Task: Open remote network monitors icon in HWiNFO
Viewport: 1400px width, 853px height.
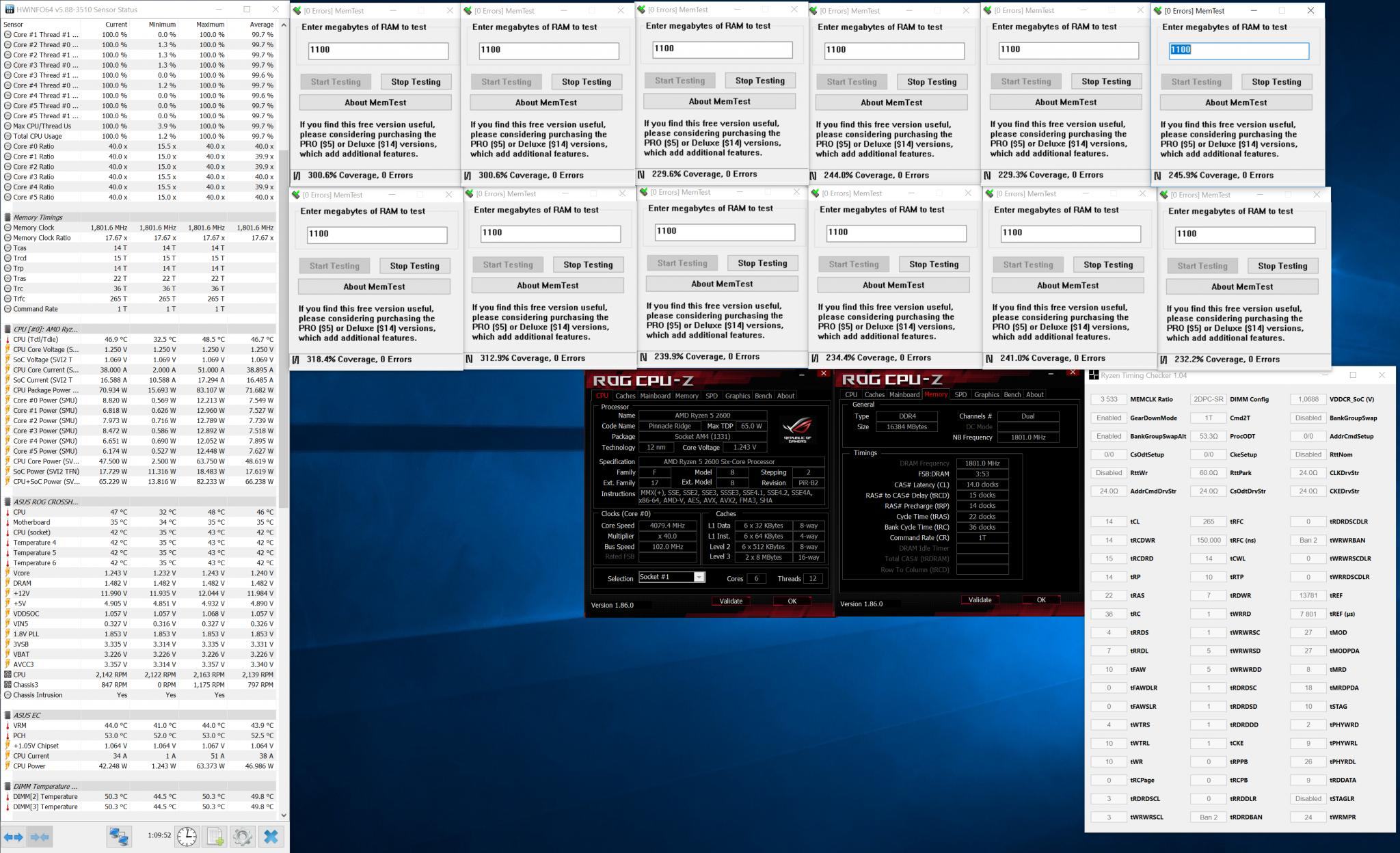Action: [119, 837]
